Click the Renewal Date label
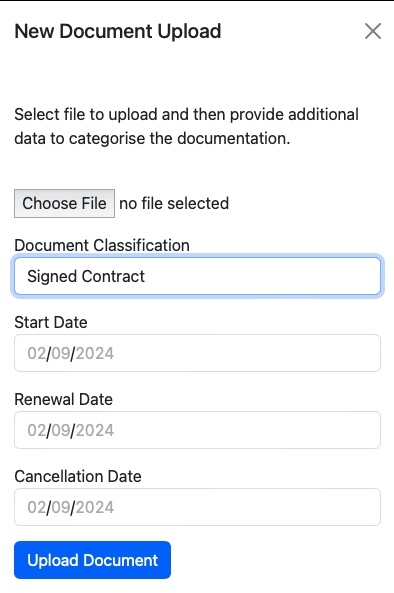The width and height of the screenshot is (394, 593). 64,399
